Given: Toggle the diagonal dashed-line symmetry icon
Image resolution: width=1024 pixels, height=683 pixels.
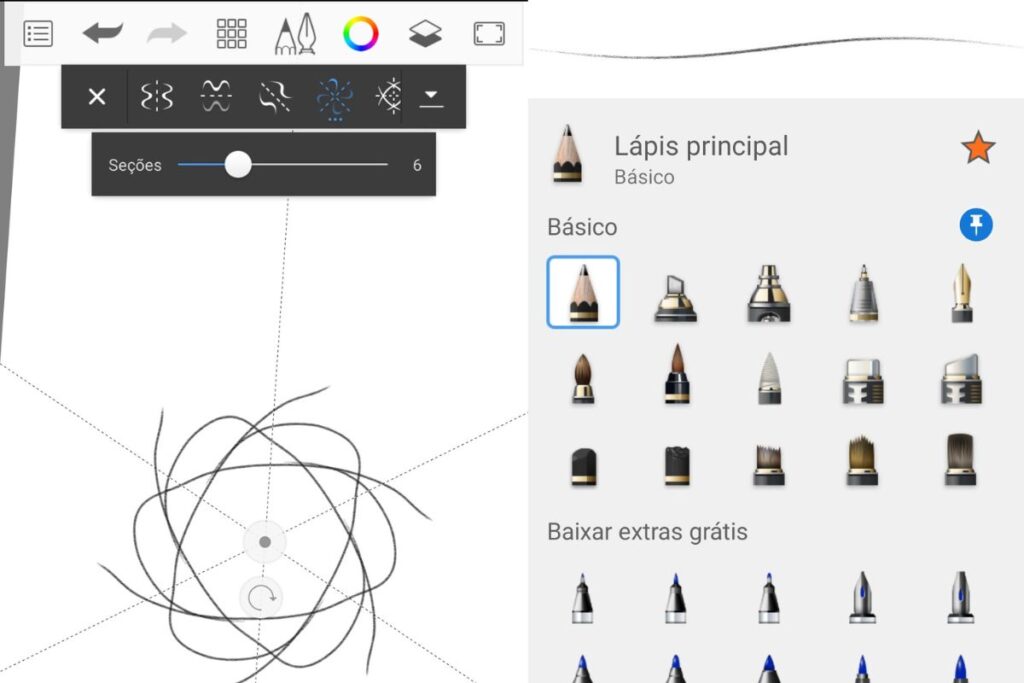Looking at the screenshot, I should [275, 97].
